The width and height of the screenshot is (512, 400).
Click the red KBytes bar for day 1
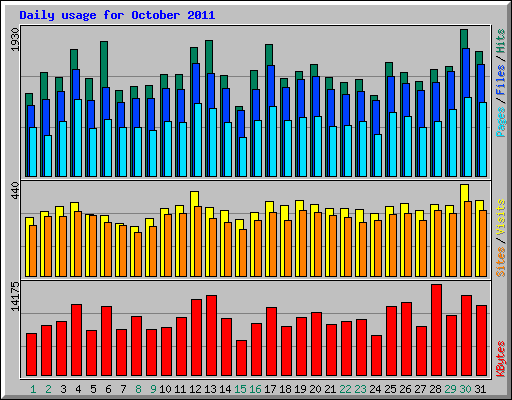(x=31, y=355)
